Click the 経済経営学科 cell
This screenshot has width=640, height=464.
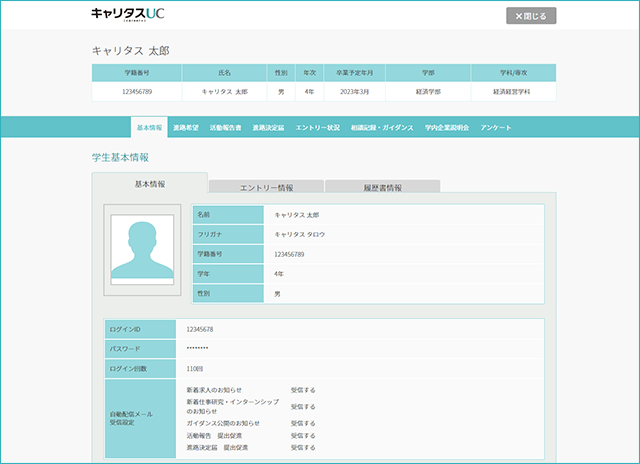tap(511, 92)
